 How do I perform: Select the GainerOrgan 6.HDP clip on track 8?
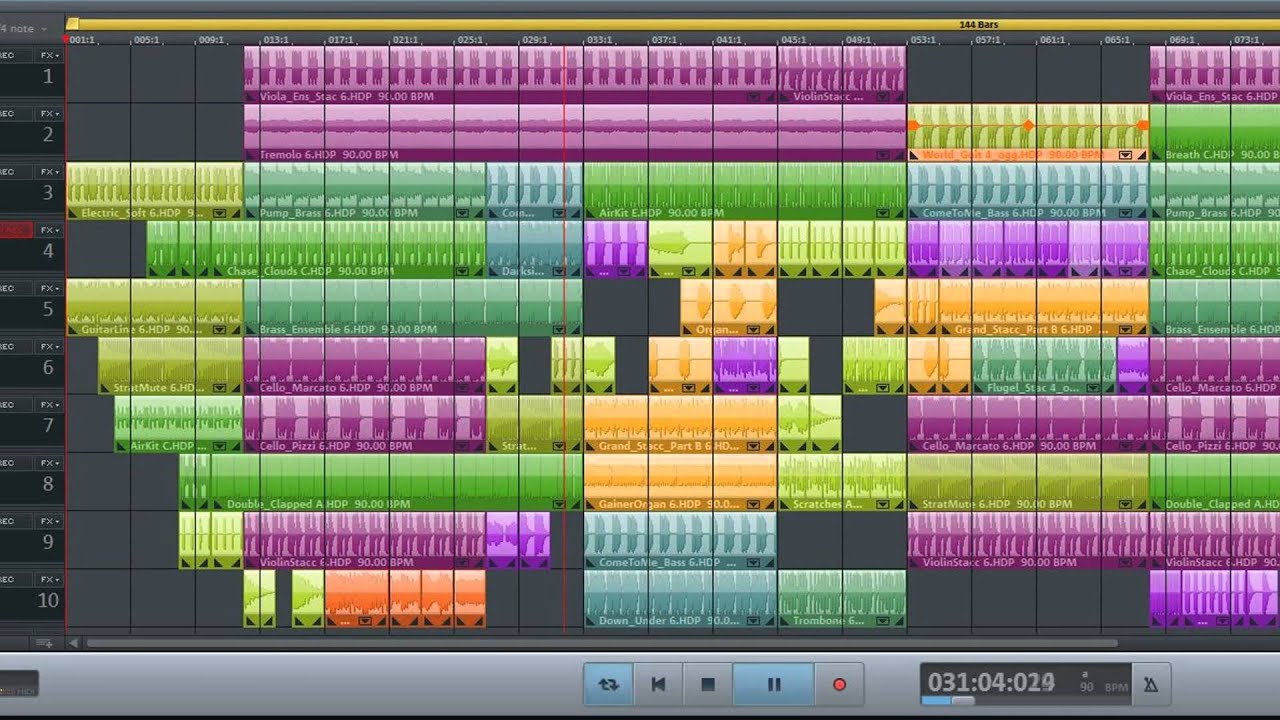click(x=680, y=481)
